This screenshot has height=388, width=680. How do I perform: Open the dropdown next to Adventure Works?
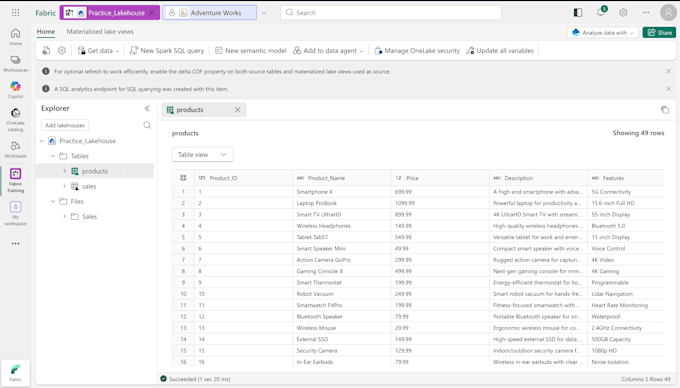(x=264, y=13)
